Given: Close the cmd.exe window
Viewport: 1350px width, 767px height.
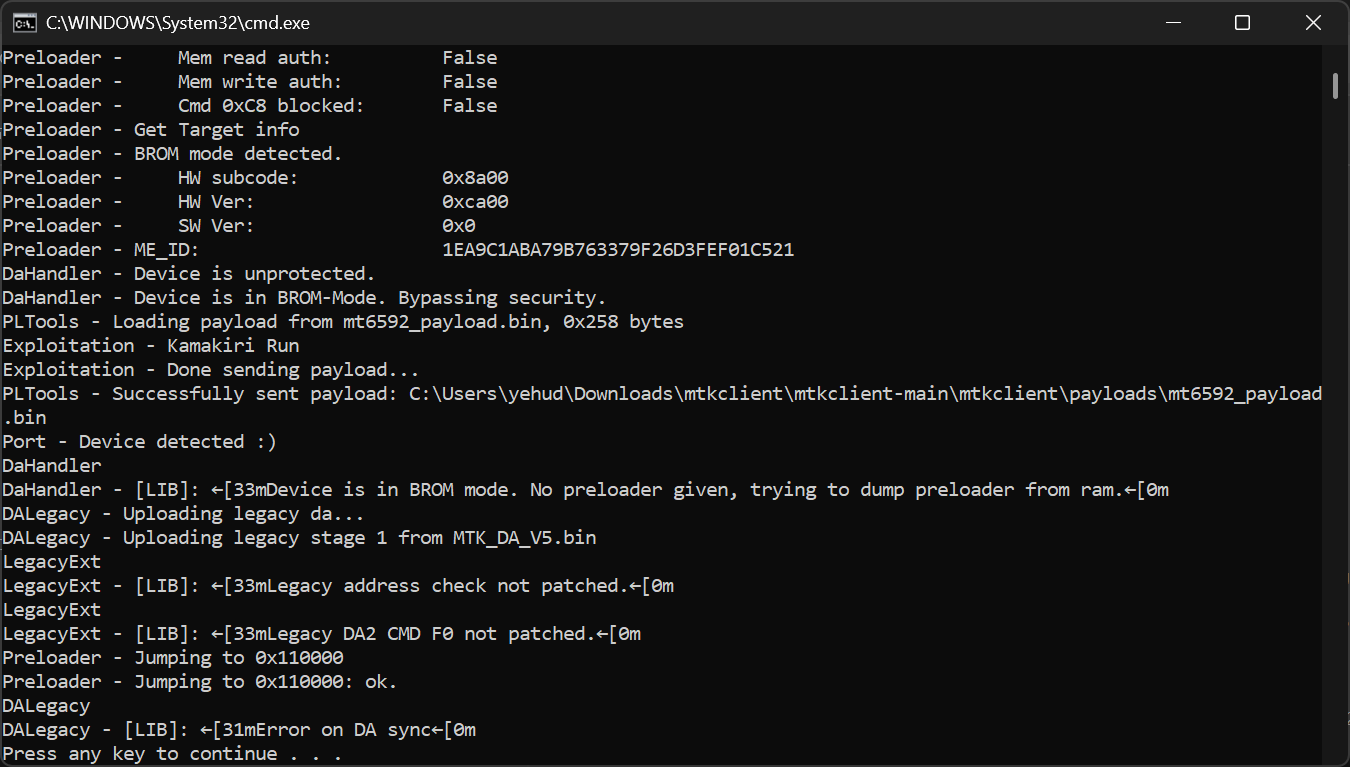Looking at the screenshot, I should click(x=1313, y=22).
